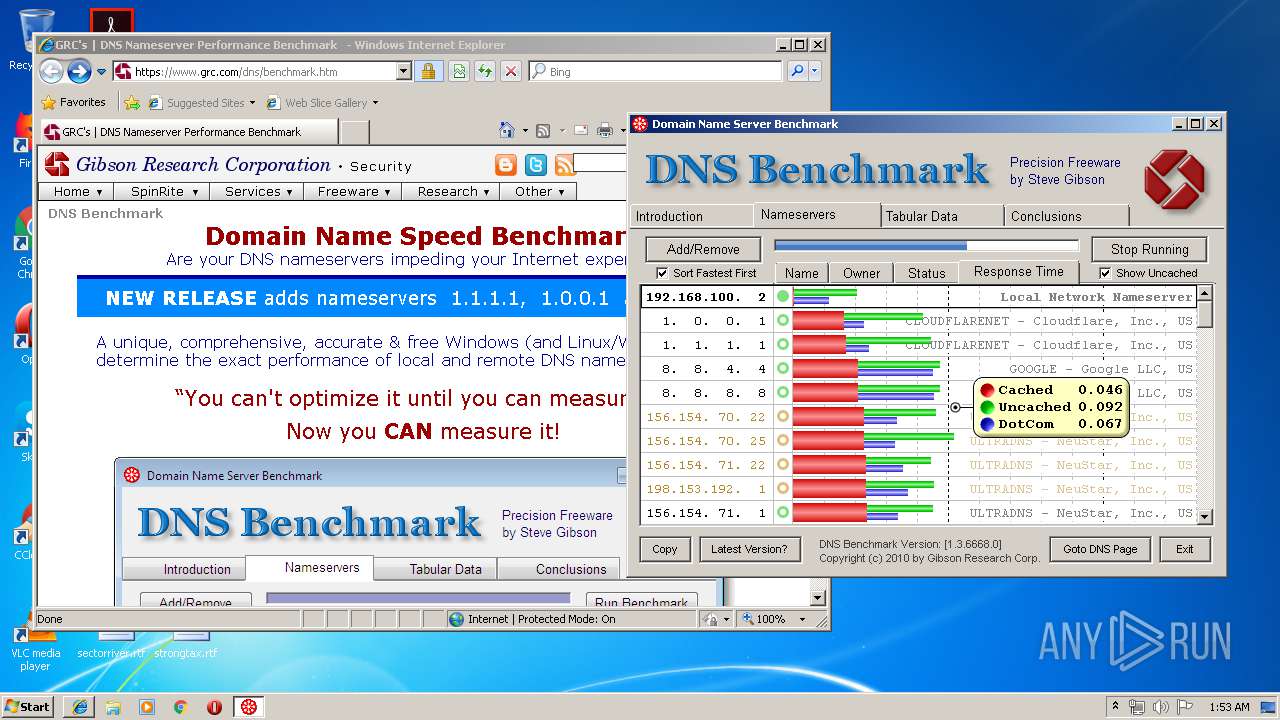Open the Twitter icon on GRC page
The width and height of the screenshot is (1280, 720).
click(536, 165)
